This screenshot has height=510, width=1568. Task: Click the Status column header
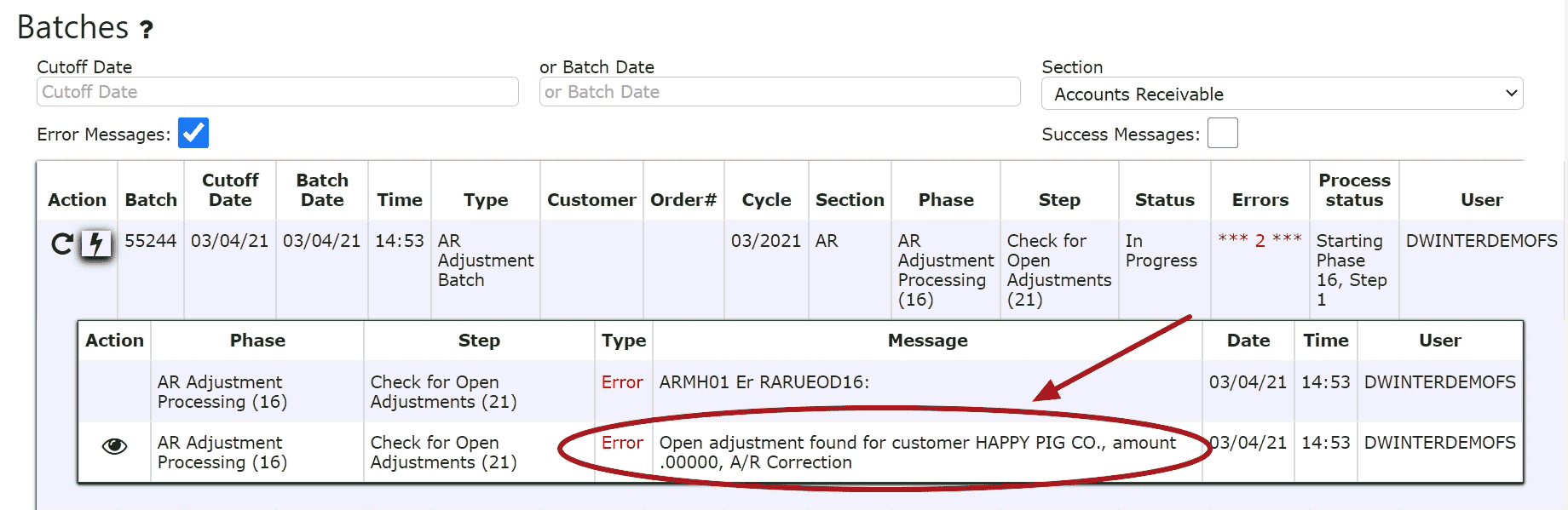pos(1164,200)
